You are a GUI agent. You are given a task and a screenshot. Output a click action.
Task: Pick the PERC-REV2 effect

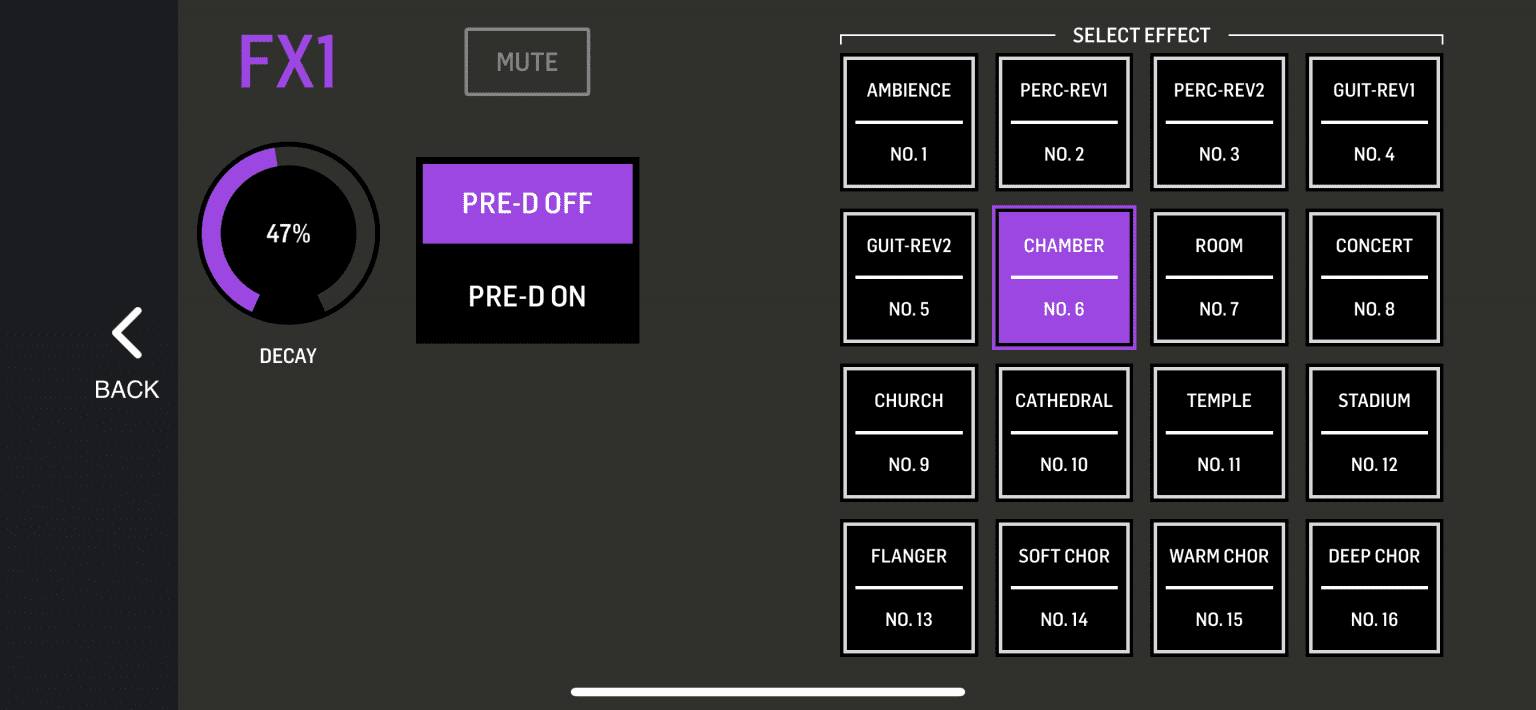point(1219,122)
